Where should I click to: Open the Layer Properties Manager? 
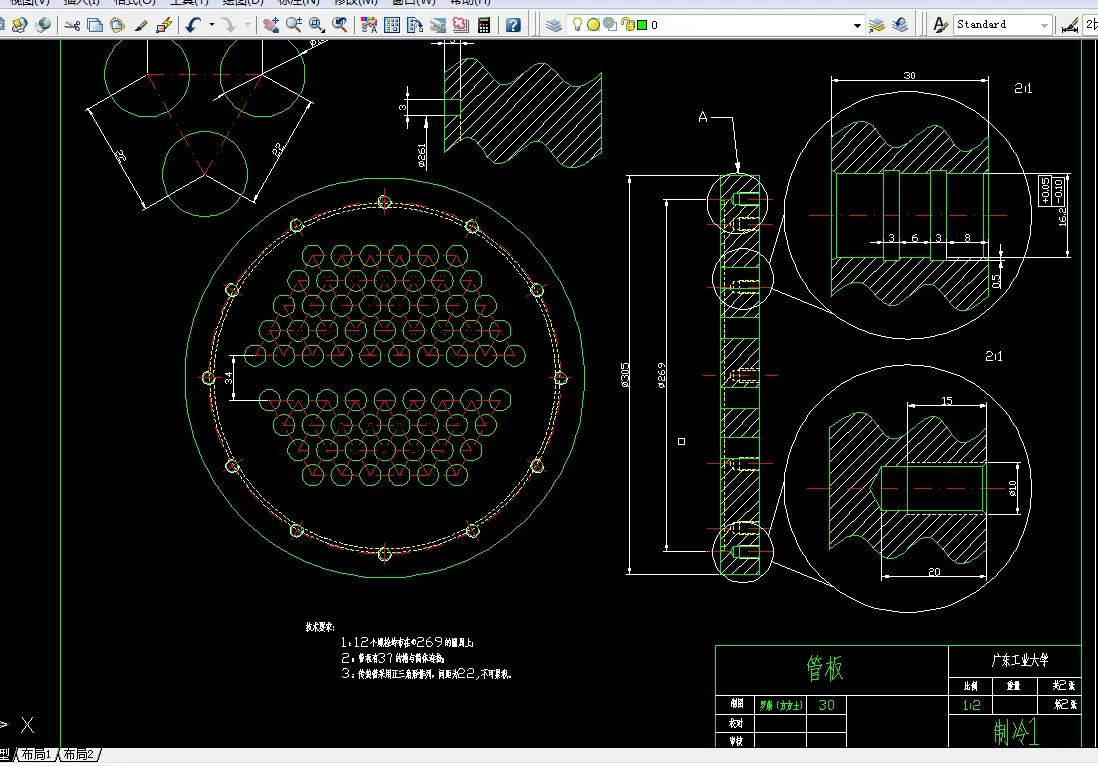(554, 25)
